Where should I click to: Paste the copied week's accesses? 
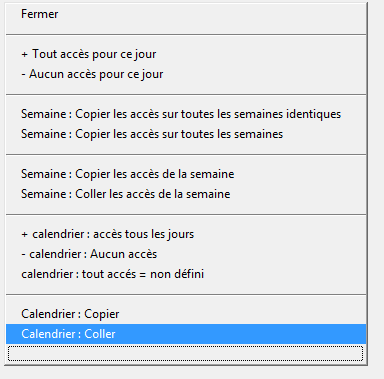[186, 194]
